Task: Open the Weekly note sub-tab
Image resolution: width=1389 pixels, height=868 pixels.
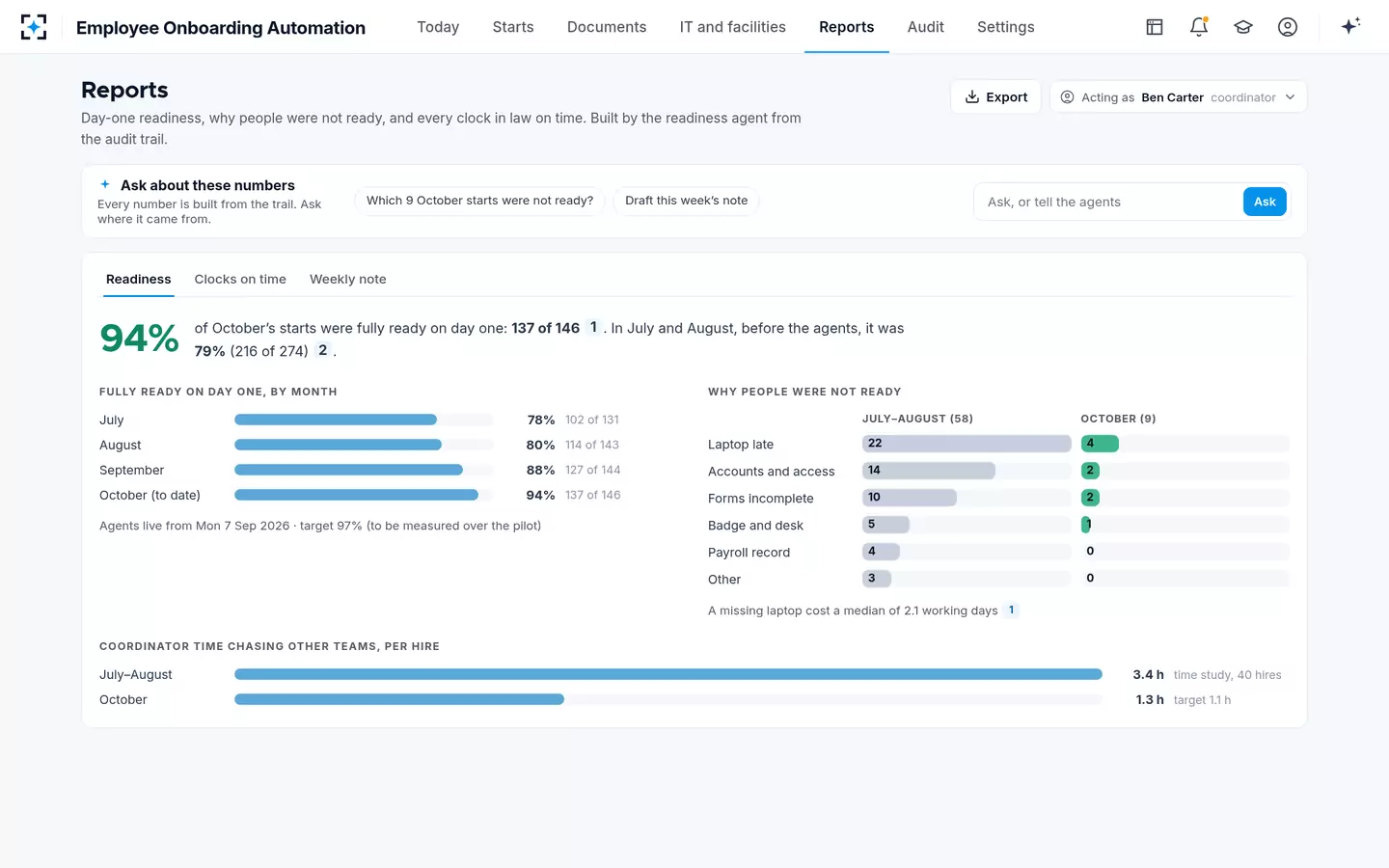Action: tap(348, 280)
